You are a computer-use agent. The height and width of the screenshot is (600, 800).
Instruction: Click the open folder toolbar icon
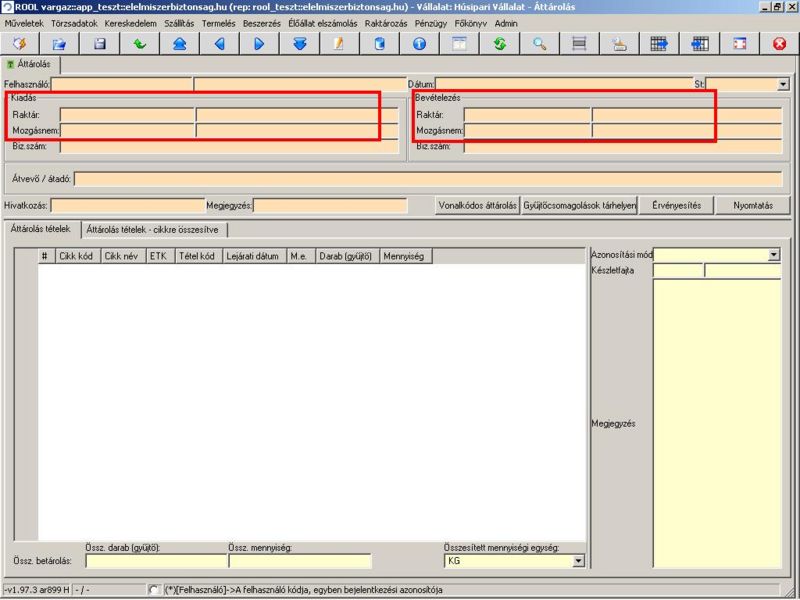pos(59,44)
